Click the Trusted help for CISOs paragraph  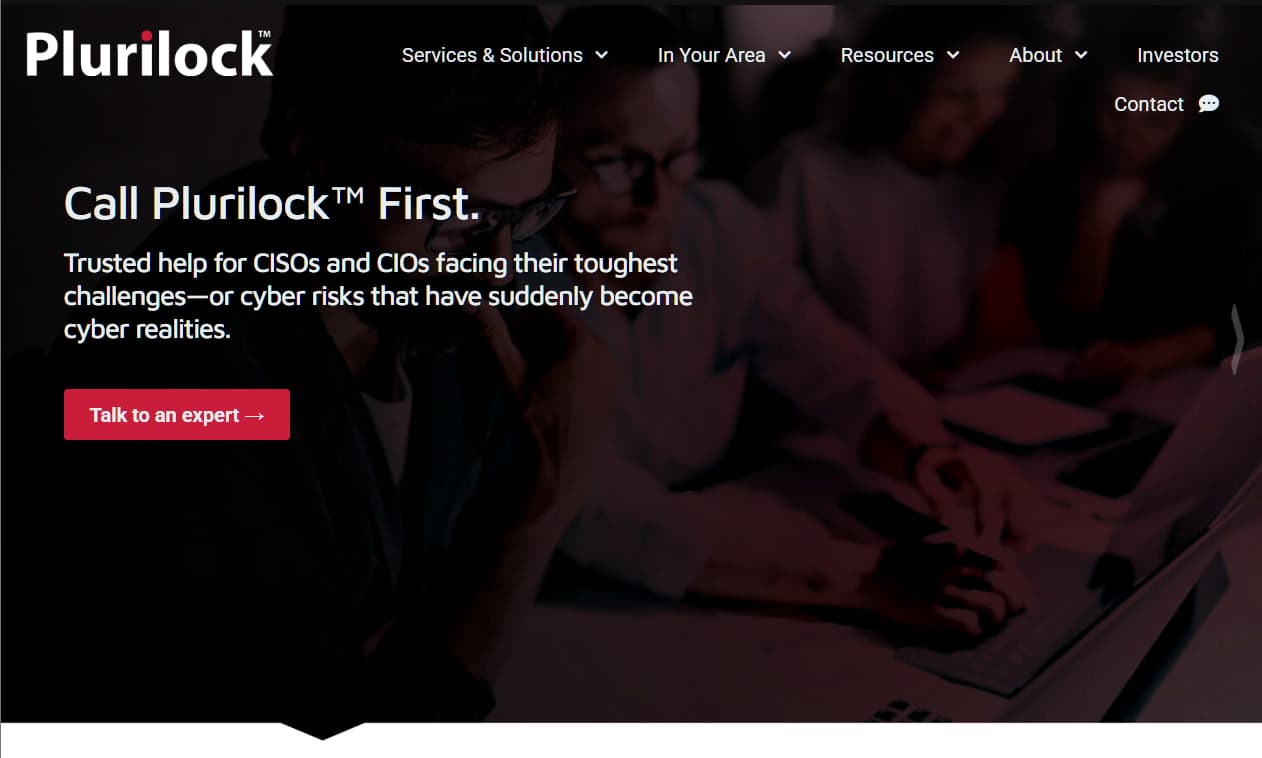(378, 296)
